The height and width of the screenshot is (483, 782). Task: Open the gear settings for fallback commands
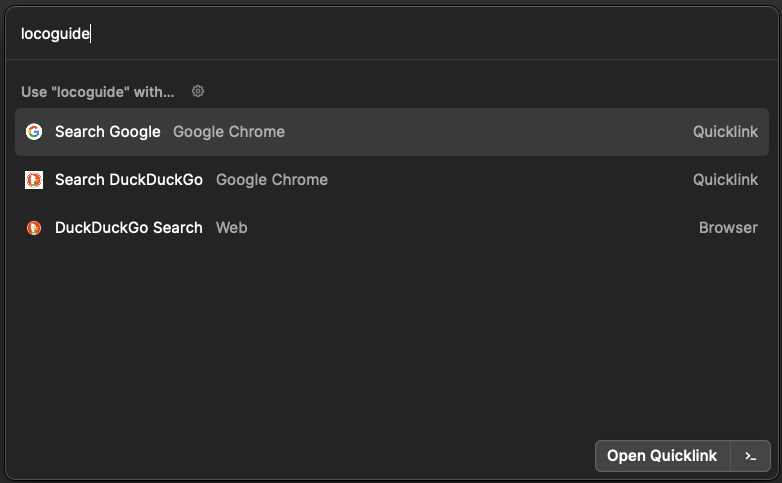[x=198, y=92]
